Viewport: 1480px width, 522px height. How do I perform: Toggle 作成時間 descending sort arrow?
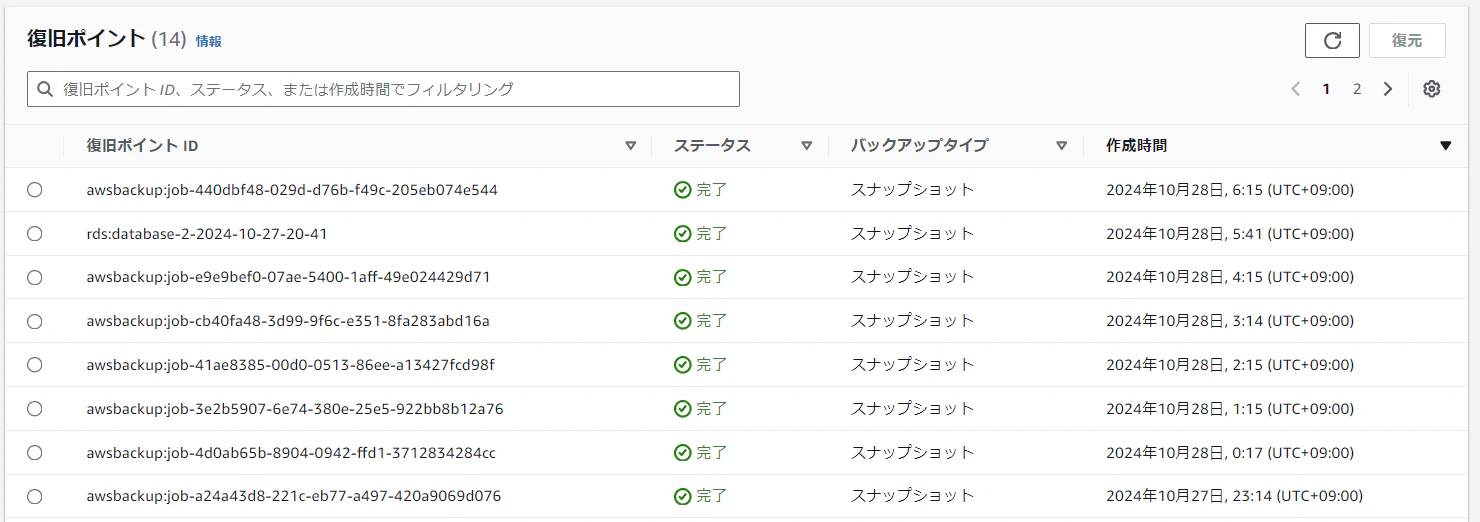(x=1445, y=146)
